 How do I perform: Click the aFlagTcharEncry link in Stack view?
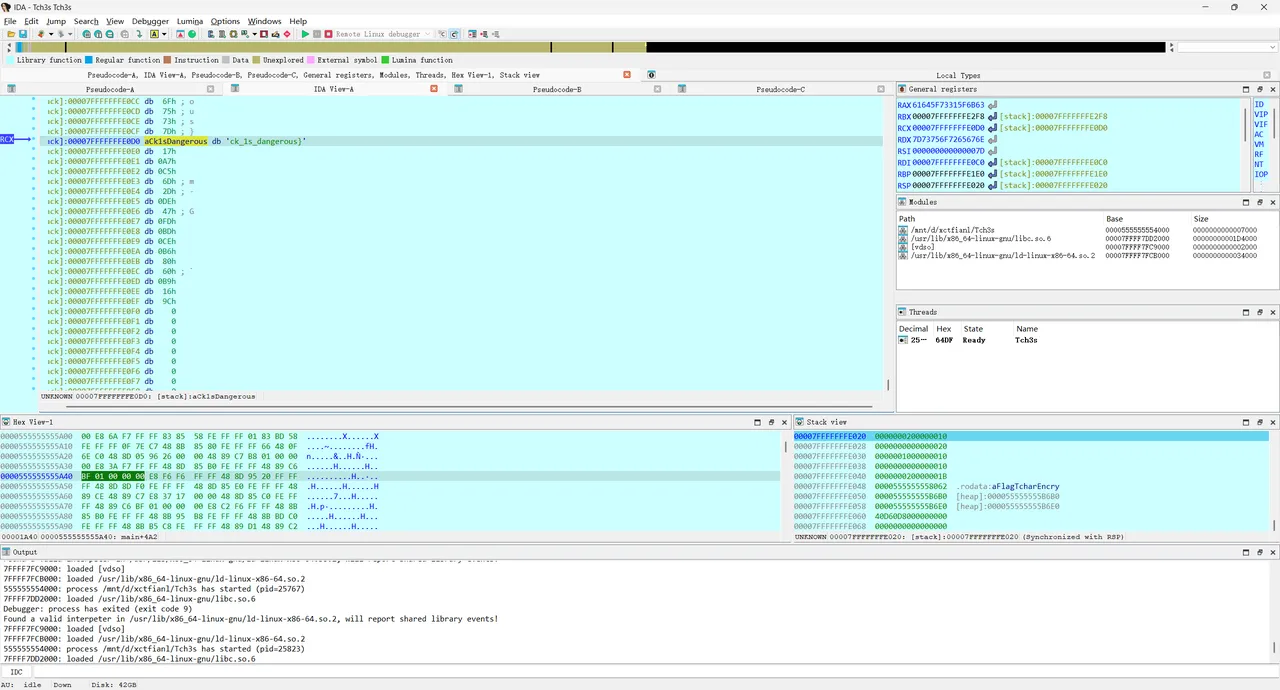click(1025, 486)
